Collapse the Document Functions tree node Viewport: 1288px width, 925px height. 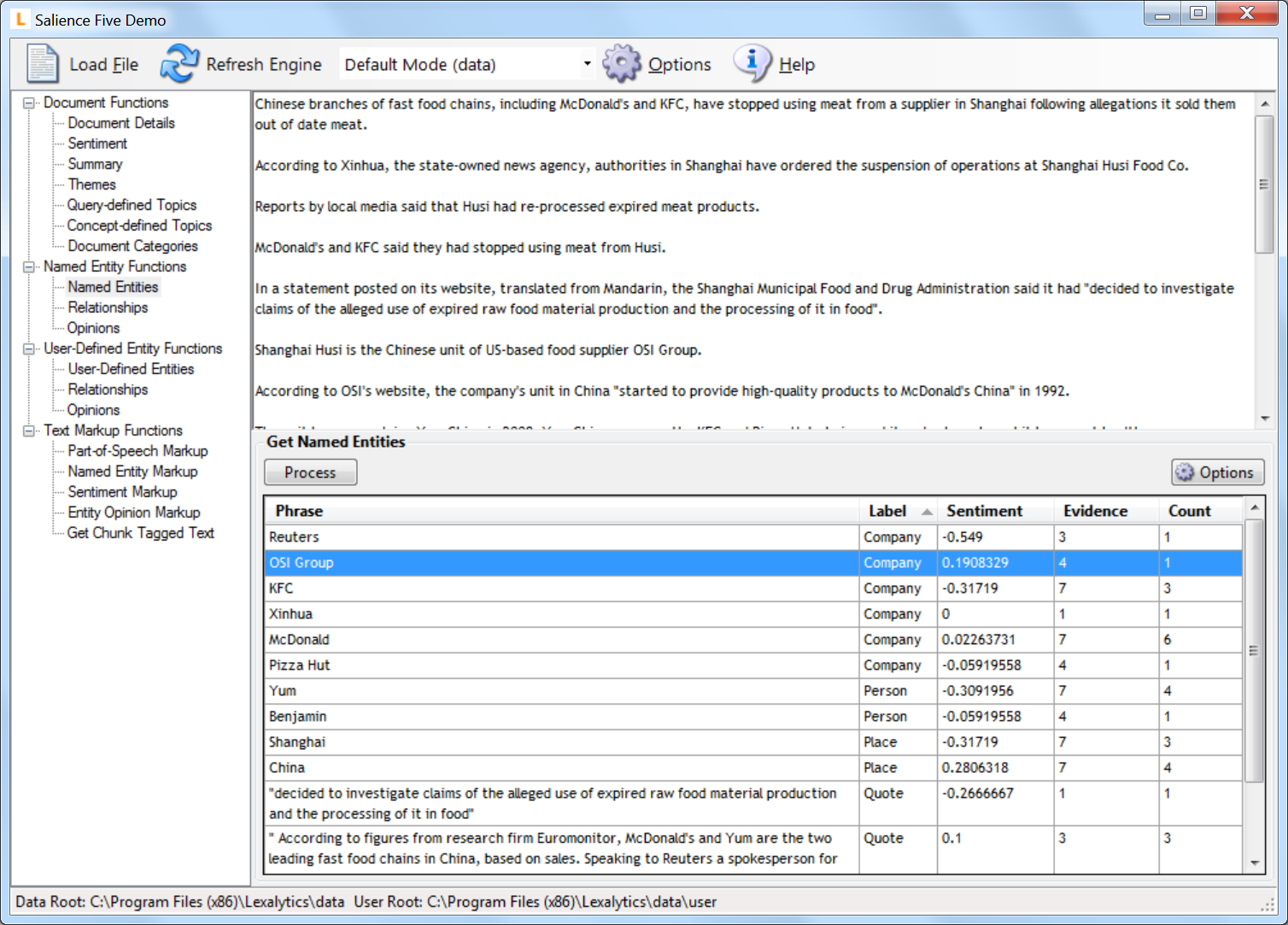point(29,102)
